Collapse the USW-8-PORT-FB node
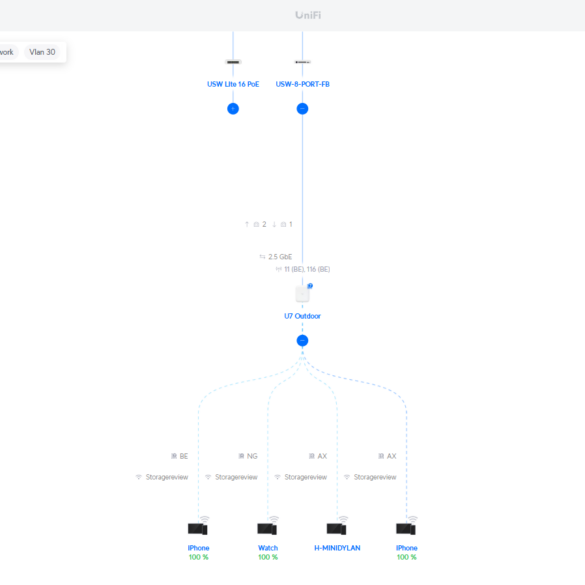The height and width of the screenshot is (585, 585). pos(303,109)
